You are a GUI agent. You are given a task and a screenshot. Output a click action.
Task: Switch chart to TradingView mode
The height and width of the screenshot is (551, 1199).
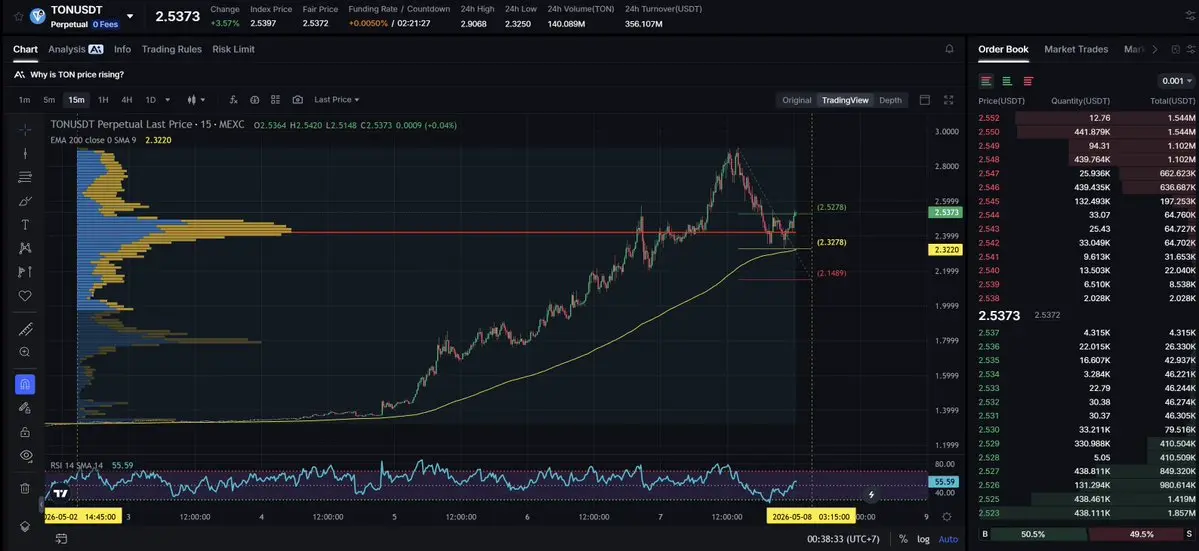pos(845,100)
